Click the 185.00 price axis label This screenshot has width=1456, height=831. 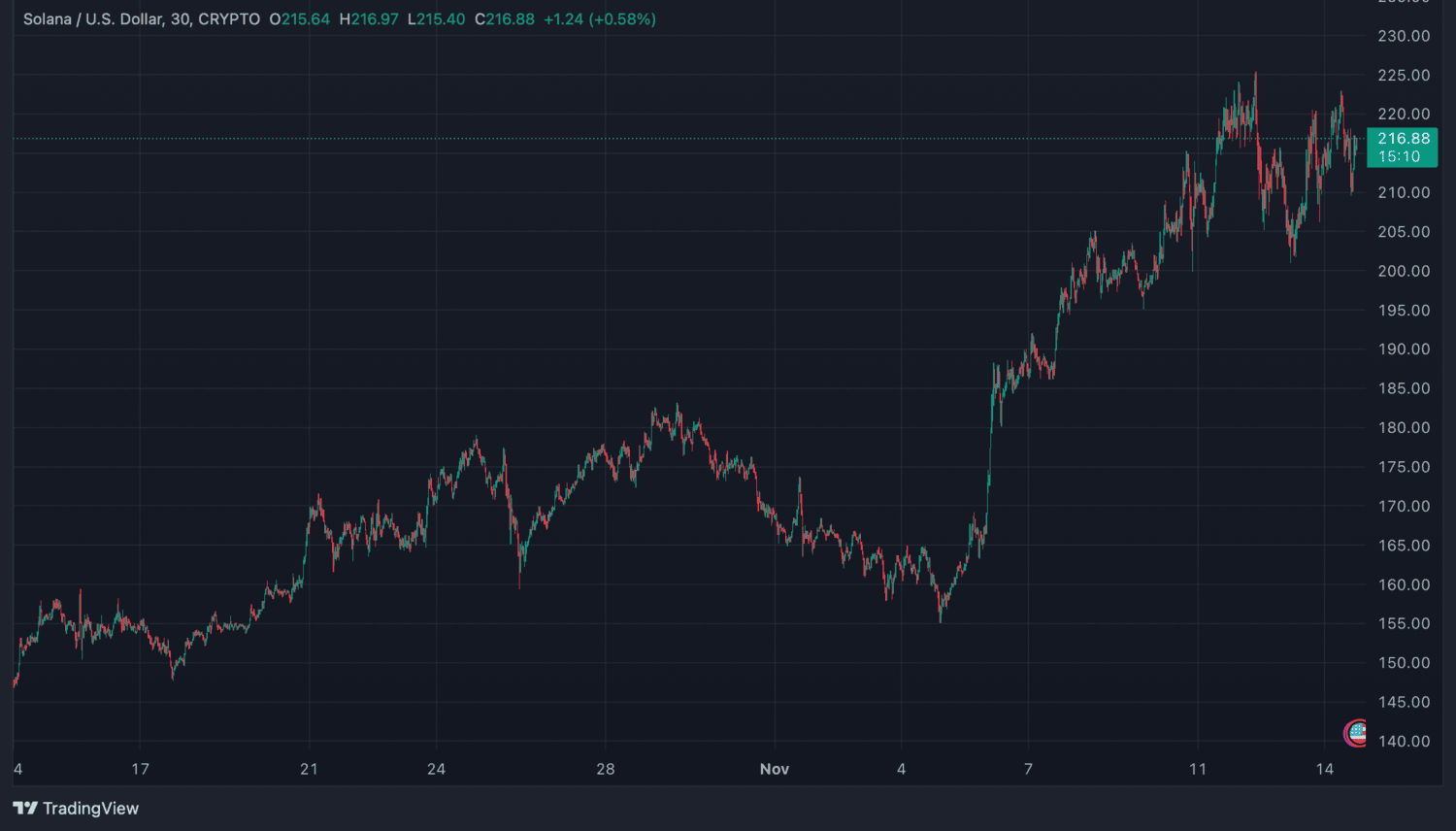pyautogui.click(x=1404, y=388)
